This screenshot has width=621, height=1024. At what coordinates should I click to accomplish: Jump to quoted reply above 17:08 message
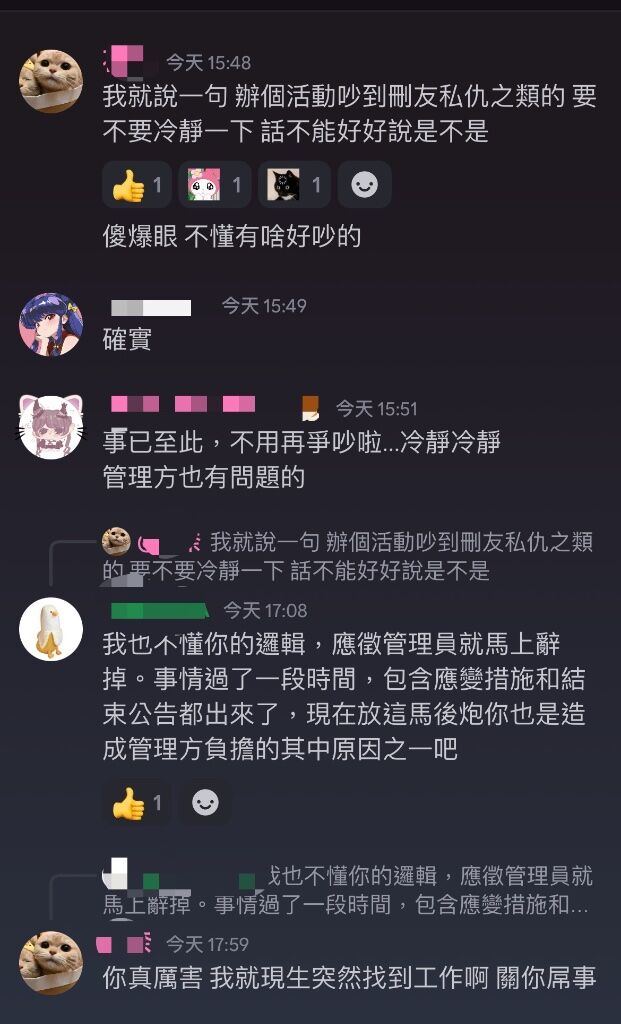(x=347, y=556)
